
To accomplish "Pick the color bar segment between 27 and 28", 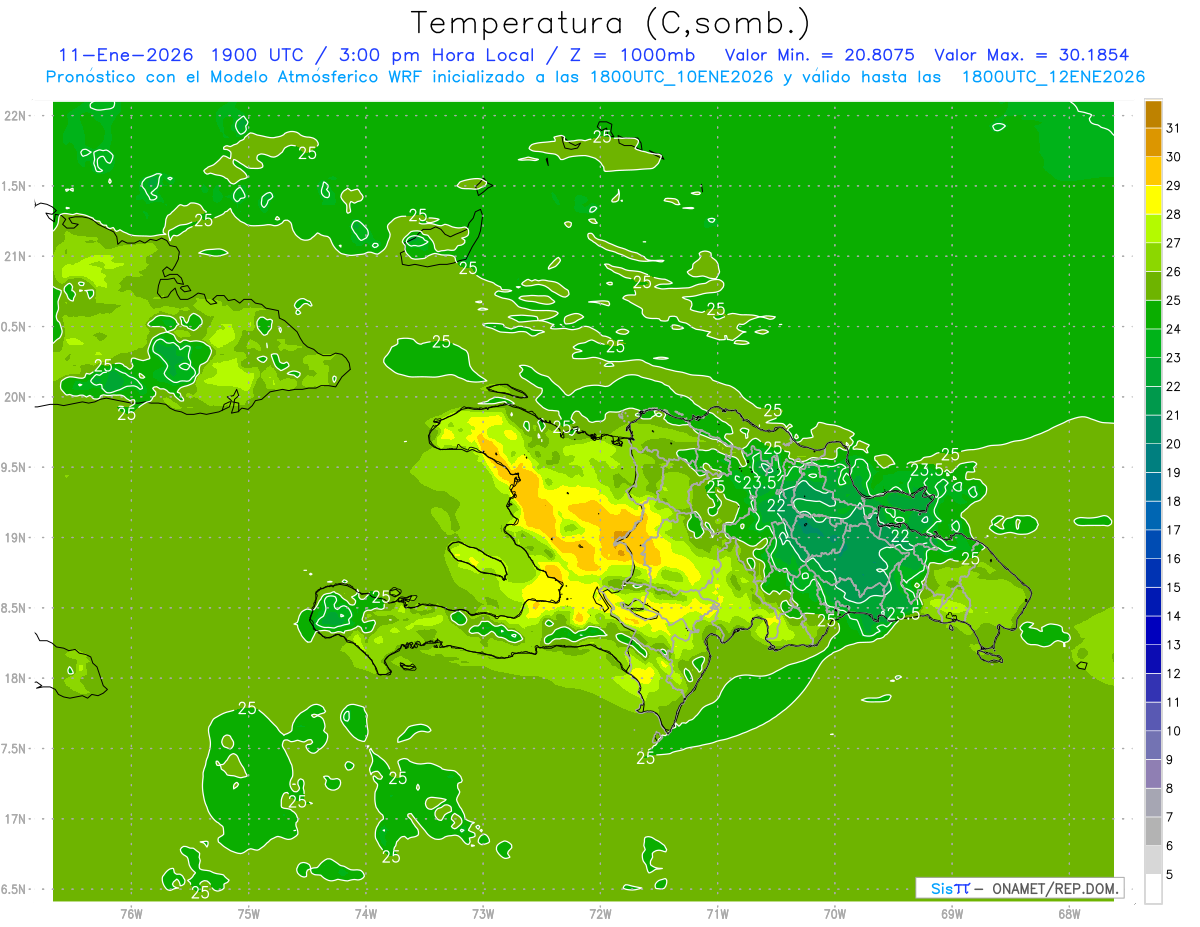I will pyautogui.click(x=1153, y=229).
